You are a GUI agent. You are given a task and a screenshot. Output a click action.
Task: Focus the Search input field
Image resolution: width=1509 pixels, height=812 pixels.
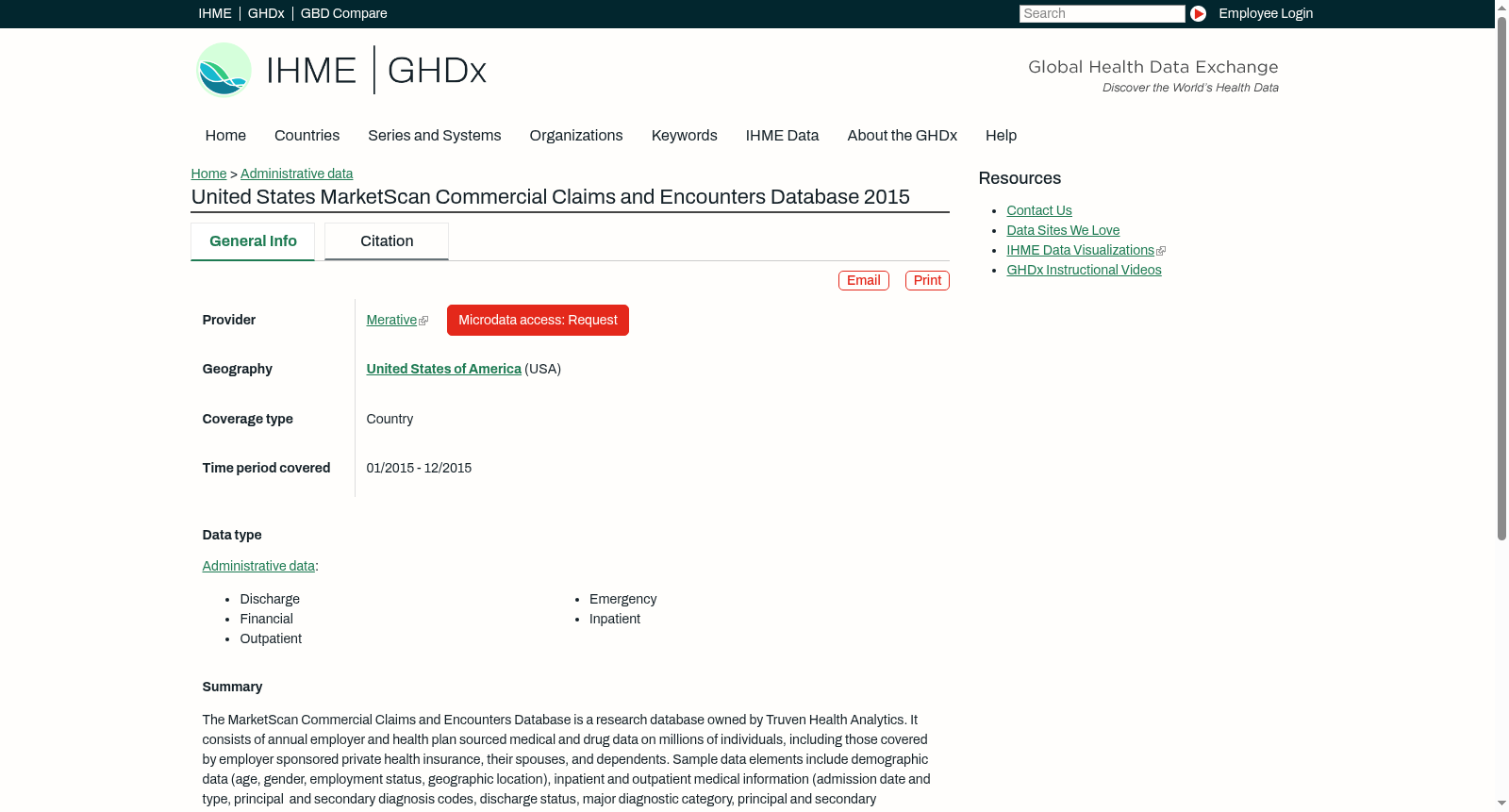(1102, 13)
